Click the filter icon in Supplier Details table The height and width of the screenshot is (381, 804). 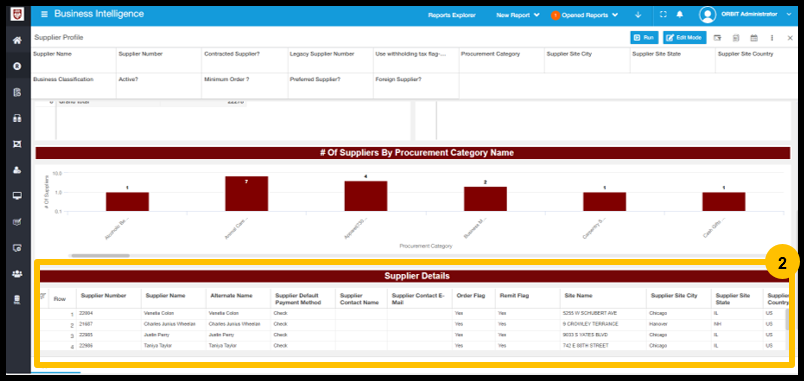(x=43, y=296)
